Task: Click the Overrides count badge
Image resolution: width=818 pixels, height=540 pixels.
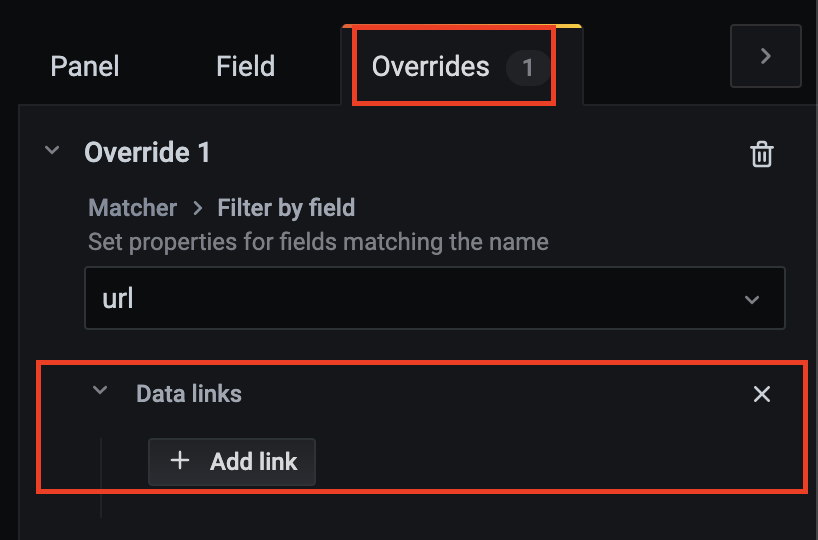Action: (528, 68)
